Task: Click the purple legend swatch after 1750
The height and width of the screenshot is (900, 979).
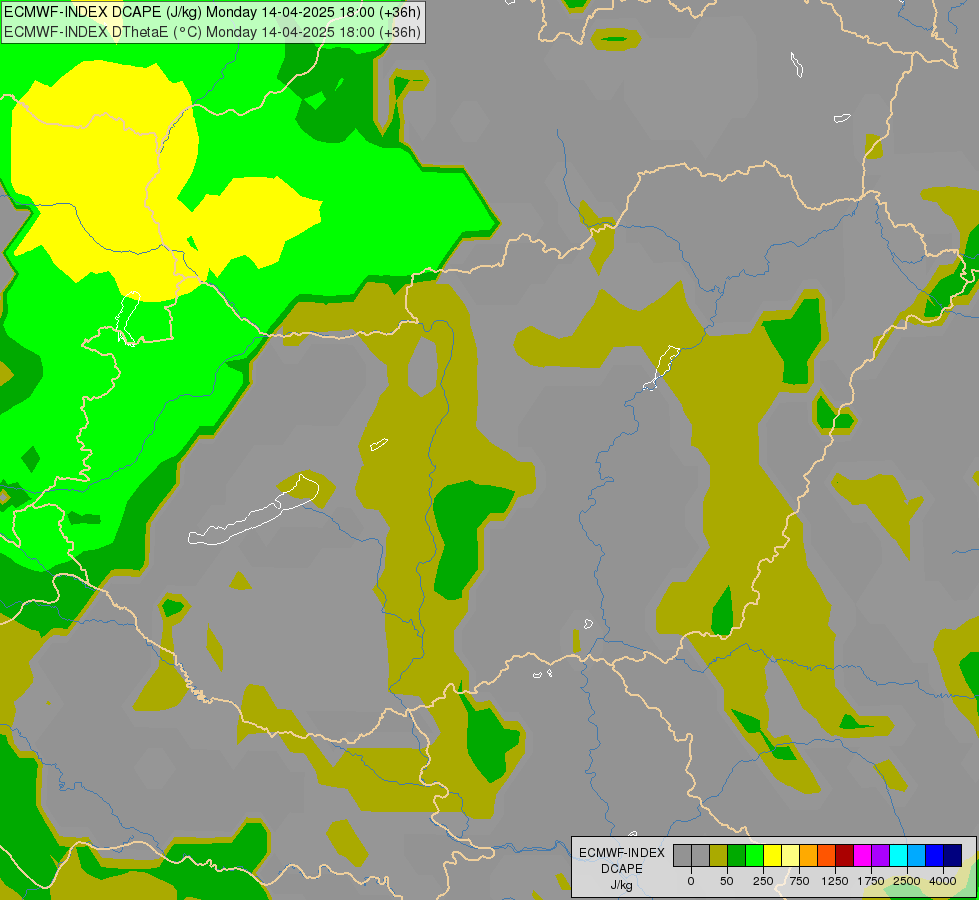Action: 880,855
